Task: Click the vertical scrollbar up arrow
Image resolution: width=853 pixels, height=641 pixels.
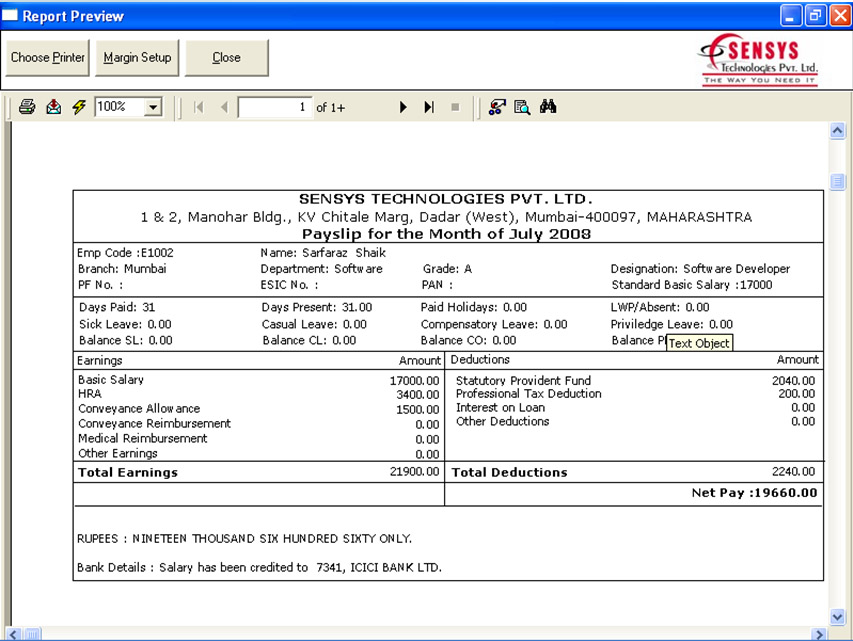Action: (x=837, y=131)
